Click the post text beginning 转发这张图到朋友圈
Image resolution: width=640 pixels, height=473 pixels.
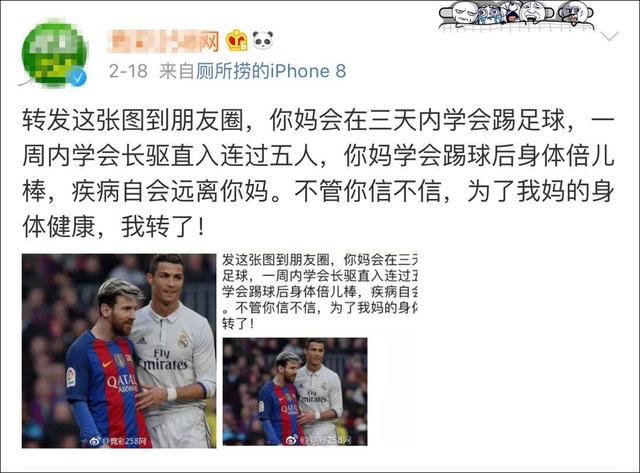318,173
